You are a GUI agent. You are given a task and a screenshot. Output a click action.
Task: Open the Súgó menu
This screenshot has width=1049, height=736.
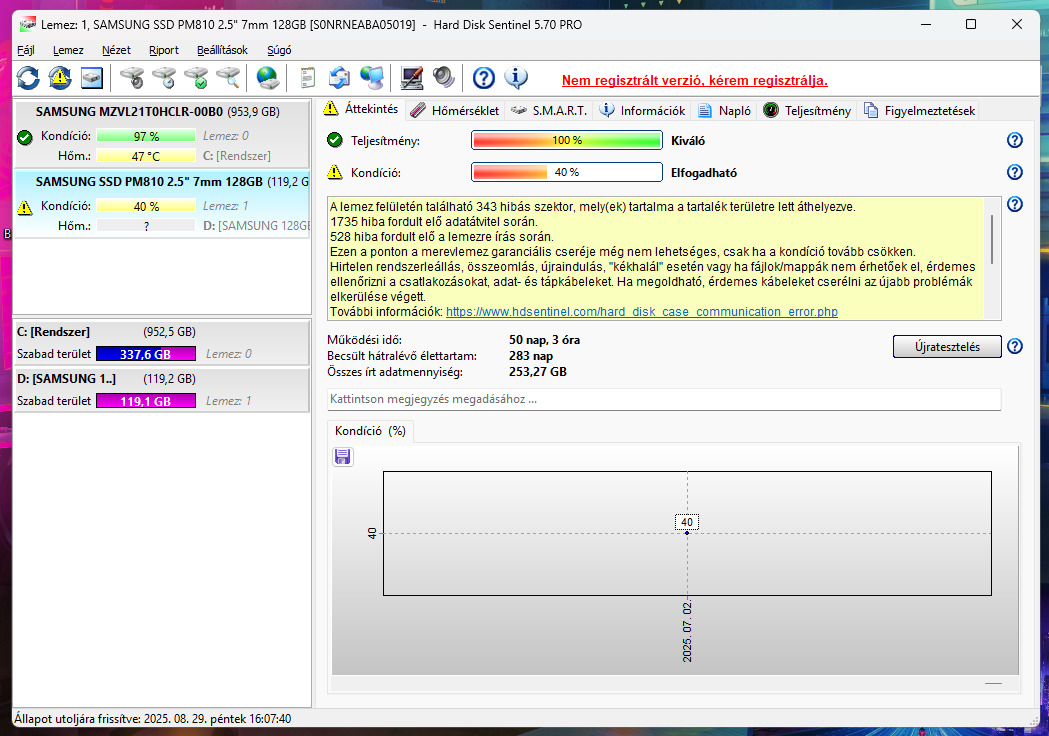click(x=279, y=50)
